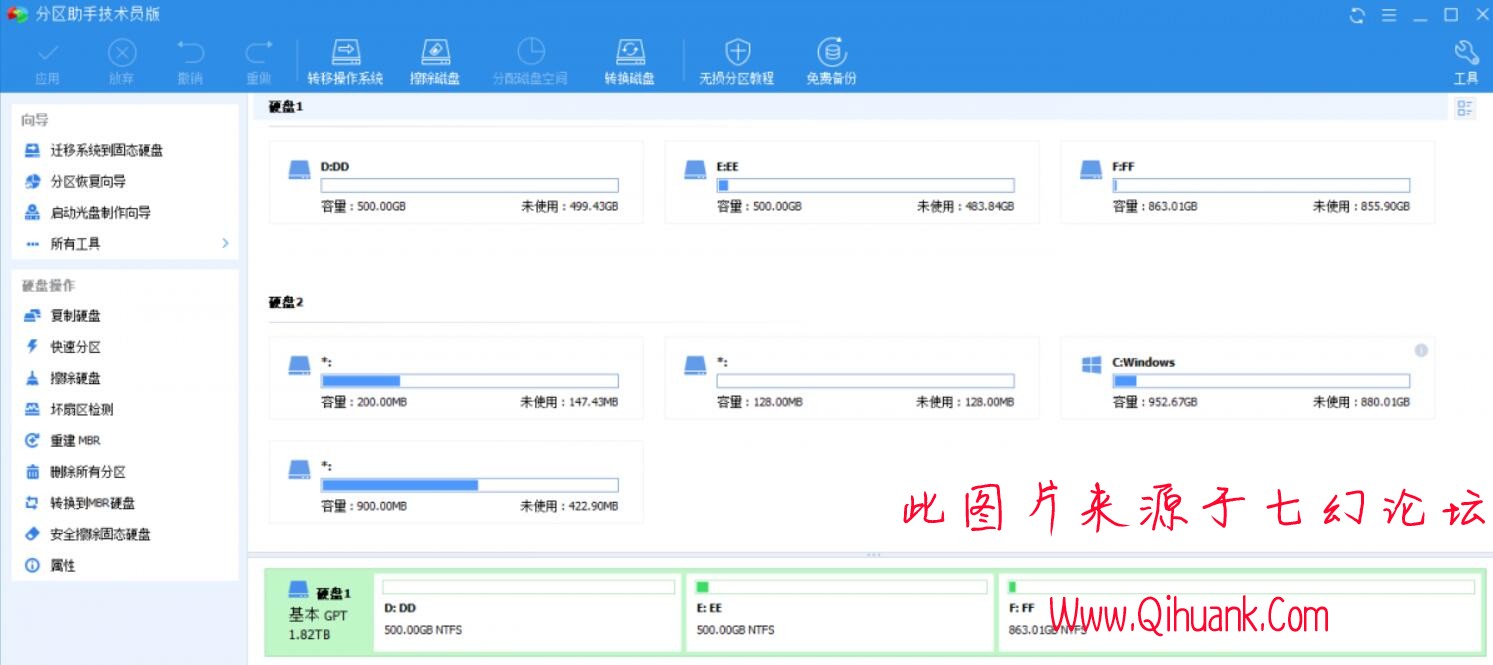This screenshot has height=665, width=1493.
Task: Select the 硬盘1 basic GPT disk block
Action: pyautogui.click(x=320, y=613)
